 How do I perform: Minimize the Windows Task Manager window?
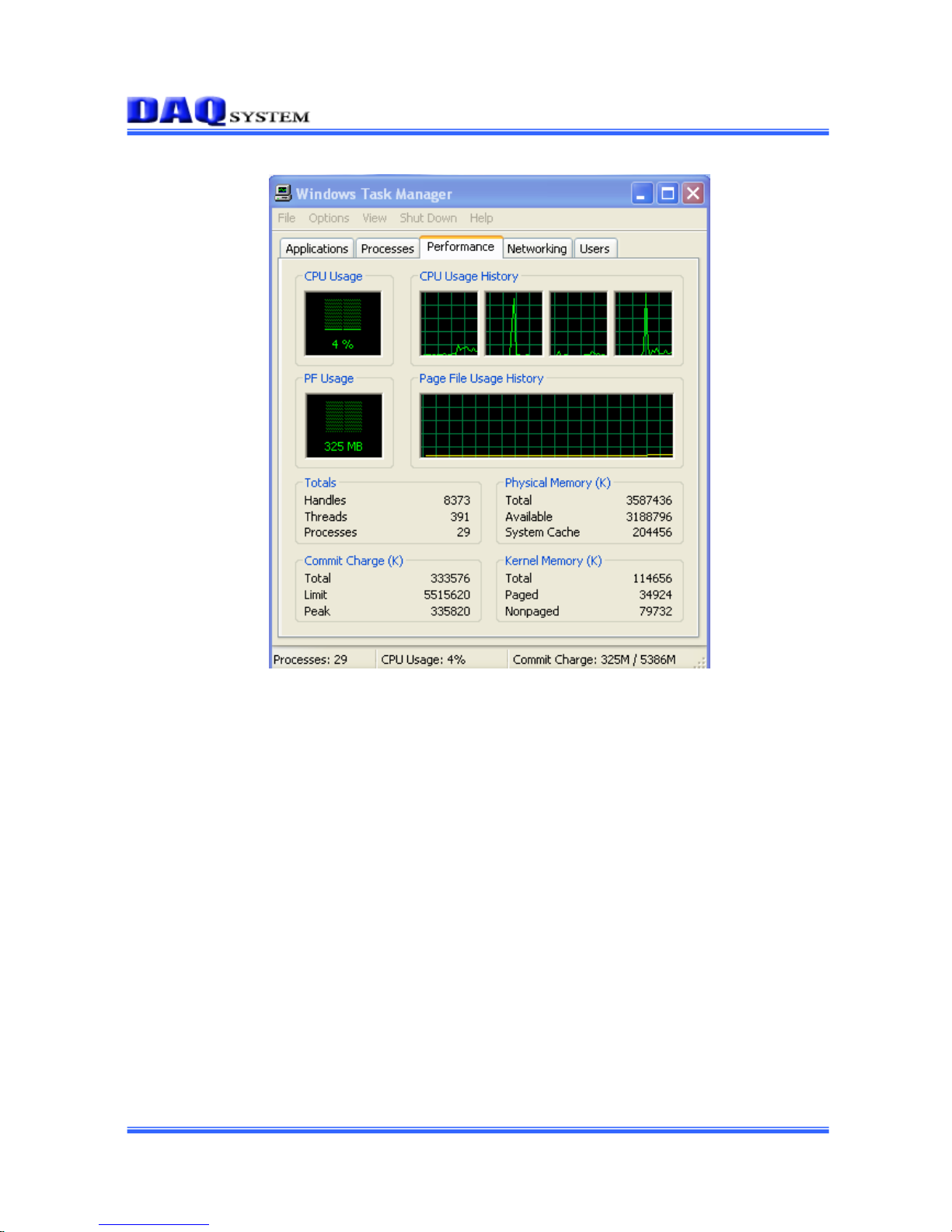[x=642, y=193]
